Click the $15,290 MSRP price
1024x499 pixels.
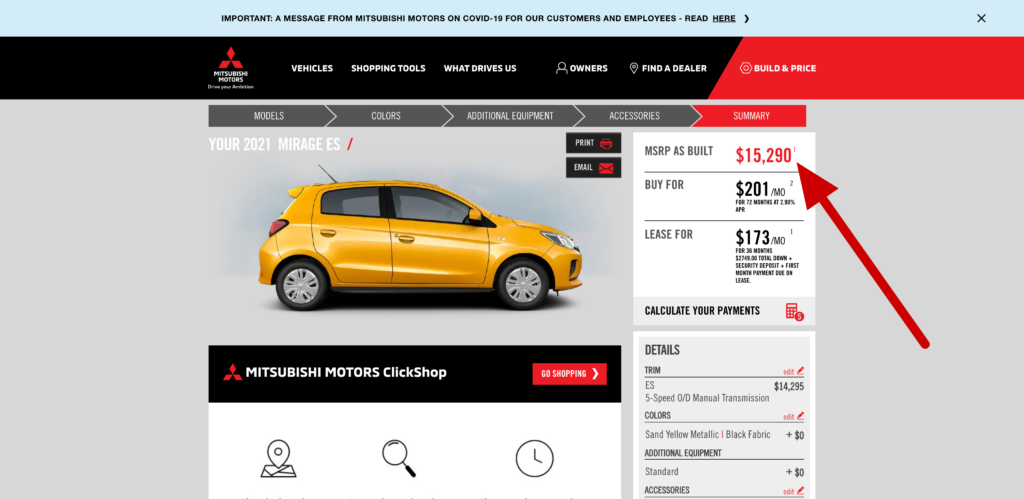[x=763, y=155]
